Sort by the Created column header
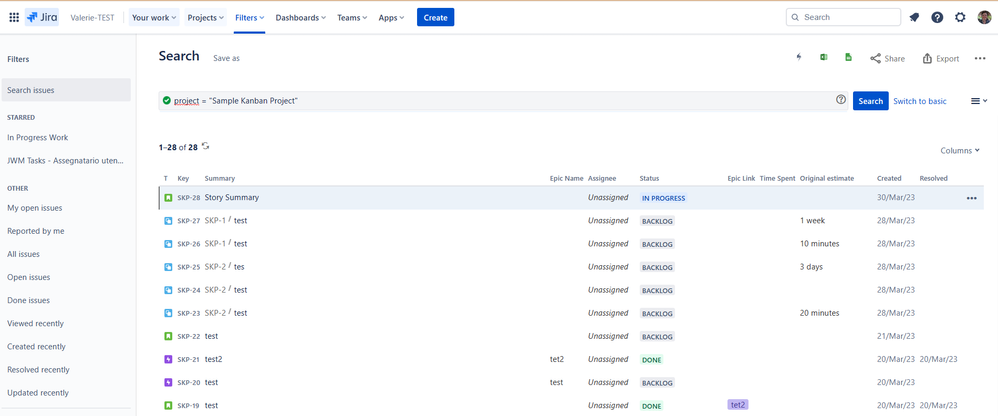Viewport: 998px width, 416px height. pyautogui.click(x=889, y=179)
